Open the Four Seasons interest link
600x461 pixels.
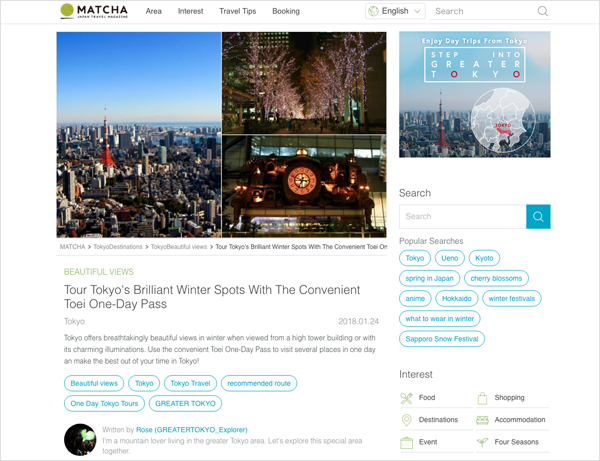point(512,442)
